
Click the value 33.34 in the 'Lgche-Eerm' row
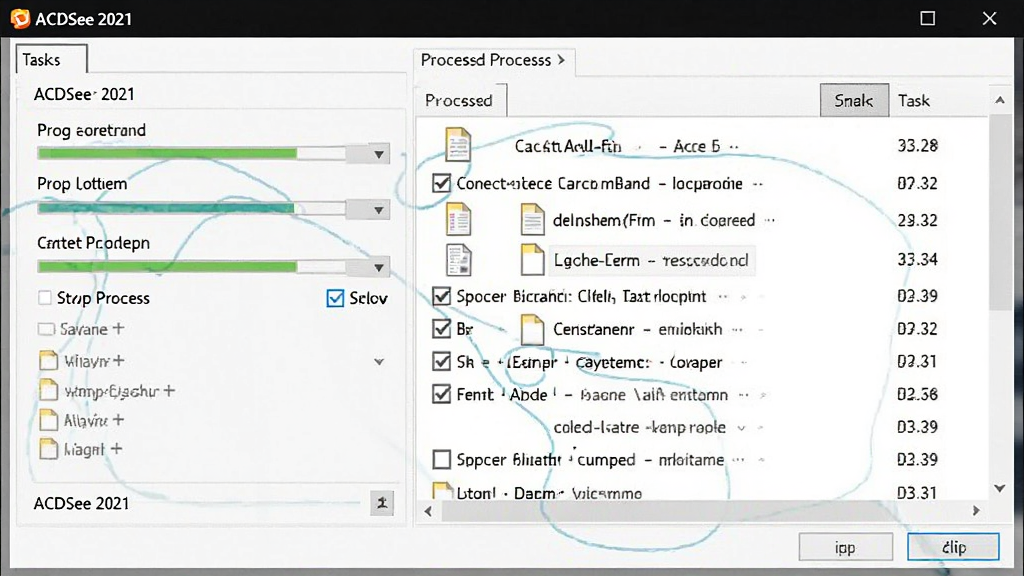(x=917, y=259)
